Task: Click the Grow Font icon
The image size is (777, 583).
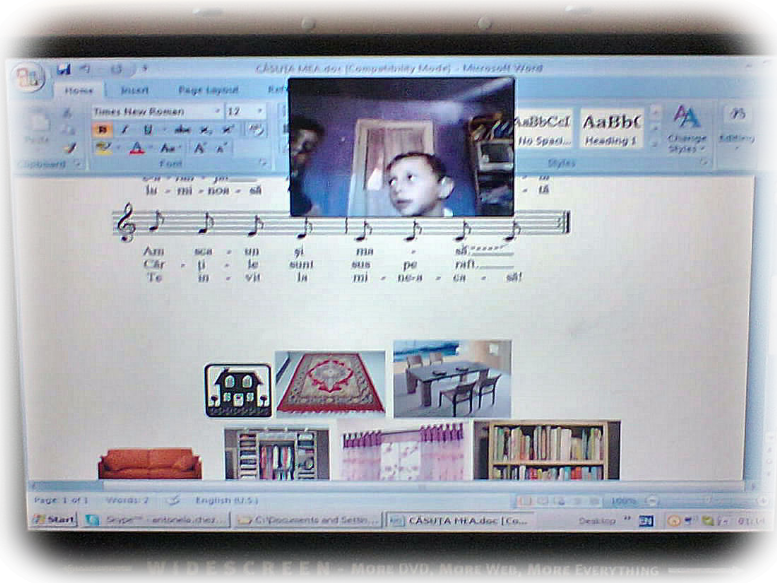Action: pos(198,148)
